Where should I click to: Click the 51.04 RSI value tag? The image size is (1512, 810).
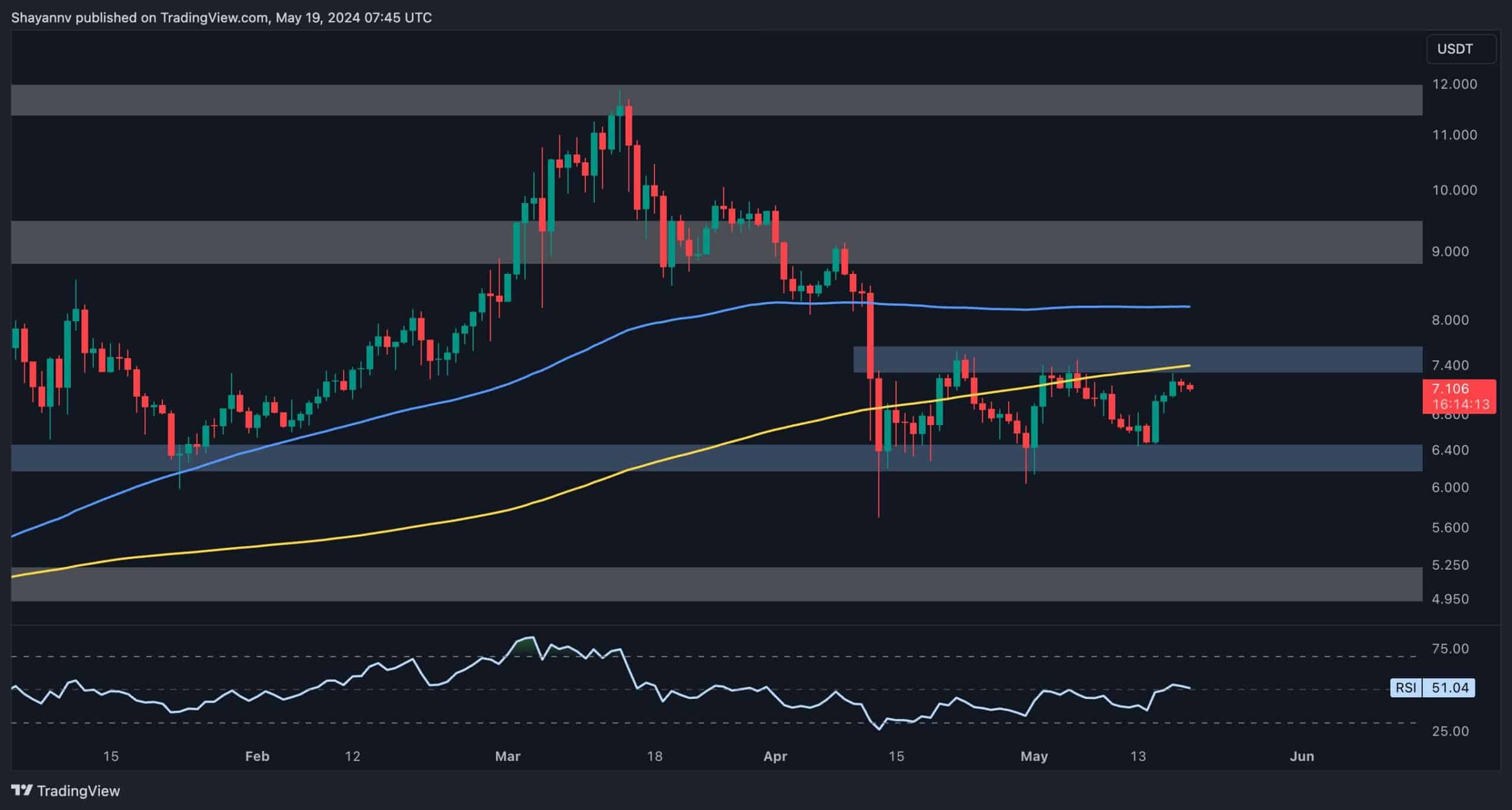1450,687
